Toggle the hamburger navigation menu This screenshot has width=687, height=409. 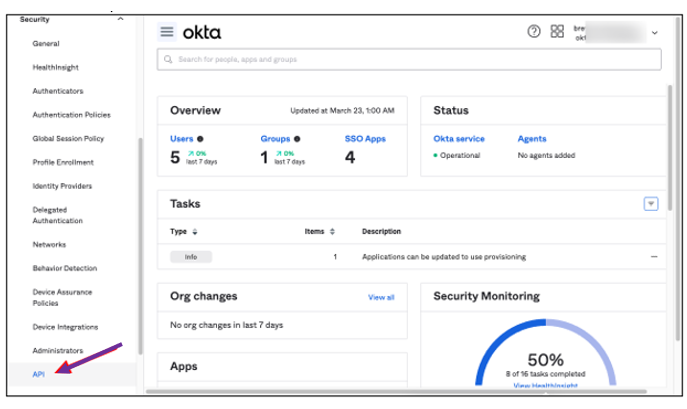166,32
